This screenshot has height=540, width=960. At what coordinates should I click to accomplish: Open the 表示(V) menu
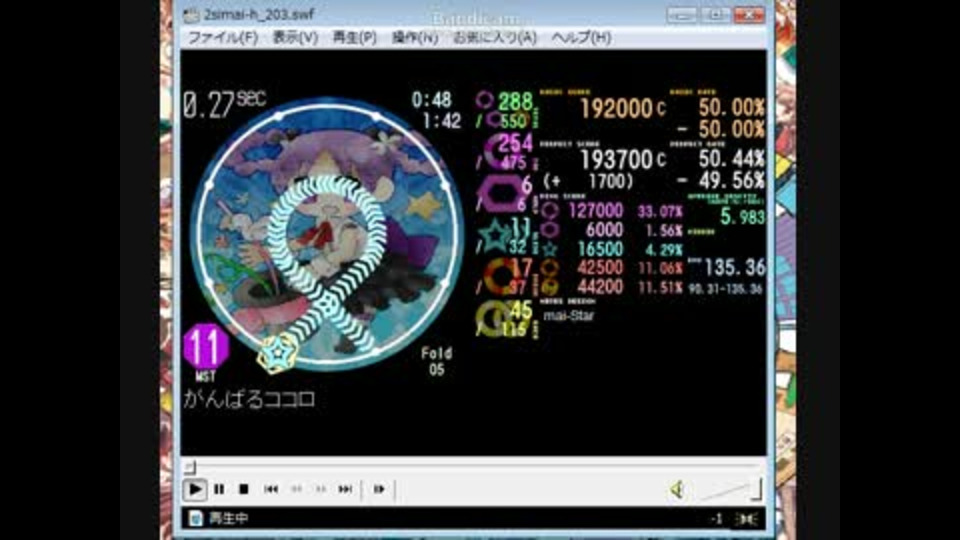294,38
